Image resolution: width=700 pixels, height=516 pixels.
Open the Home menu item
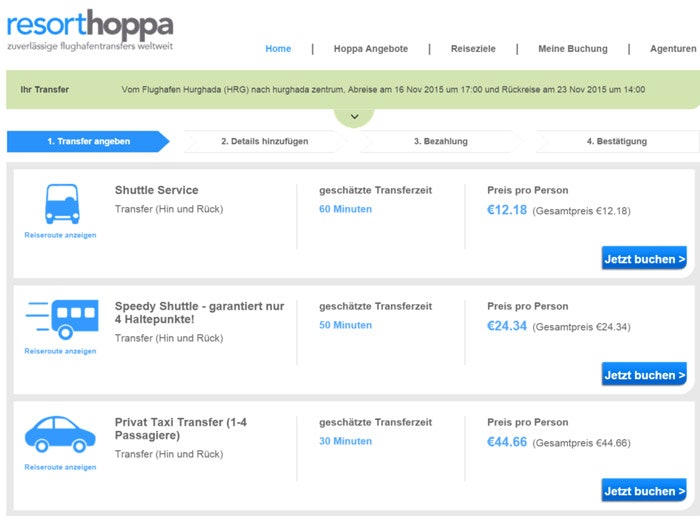tap(278, 49)
